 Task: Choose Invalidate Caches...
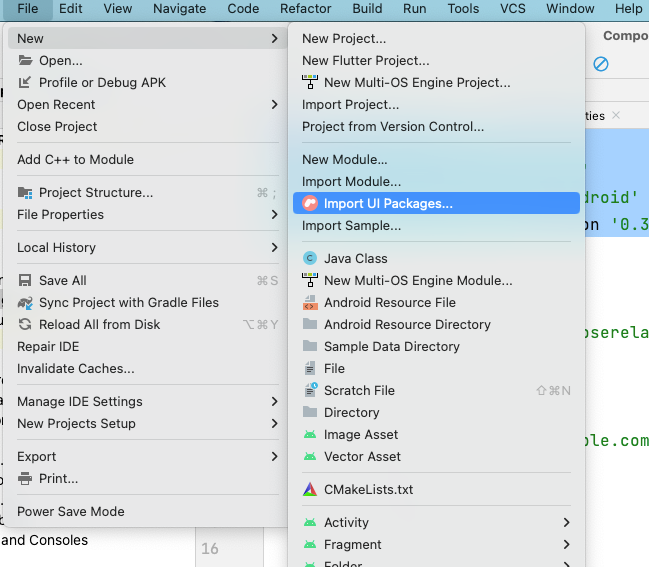click(147, 368)
